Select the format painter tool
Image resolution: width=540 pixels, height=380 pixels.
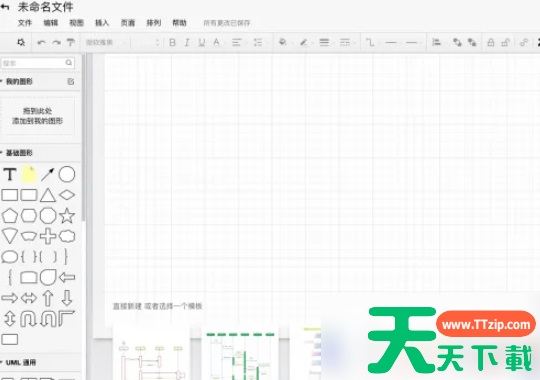coord(71,42)
